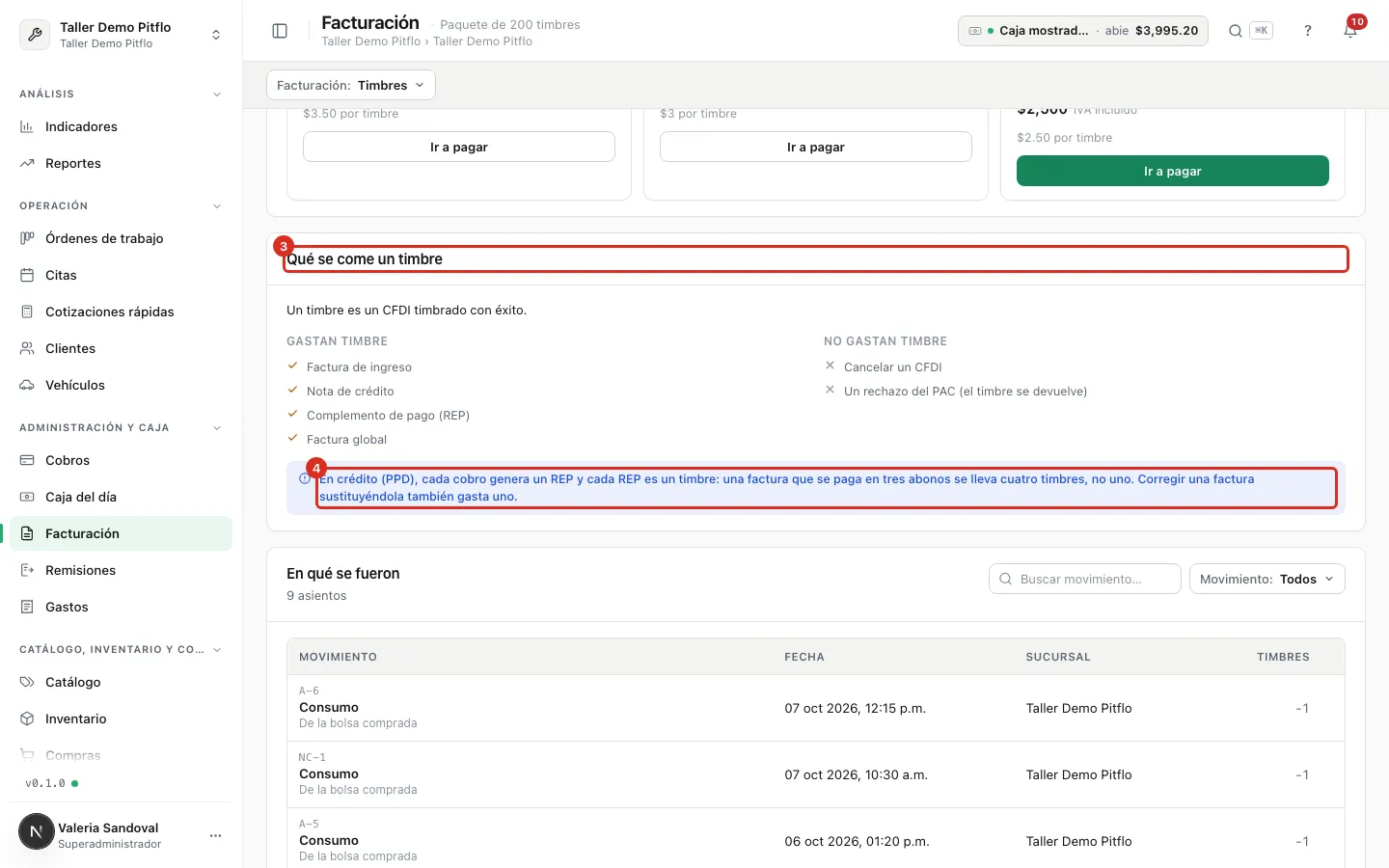Viewport: 1389px width, 868px height.
Task: Go to Facturación in the sidebar
Action: coord(121,533)
